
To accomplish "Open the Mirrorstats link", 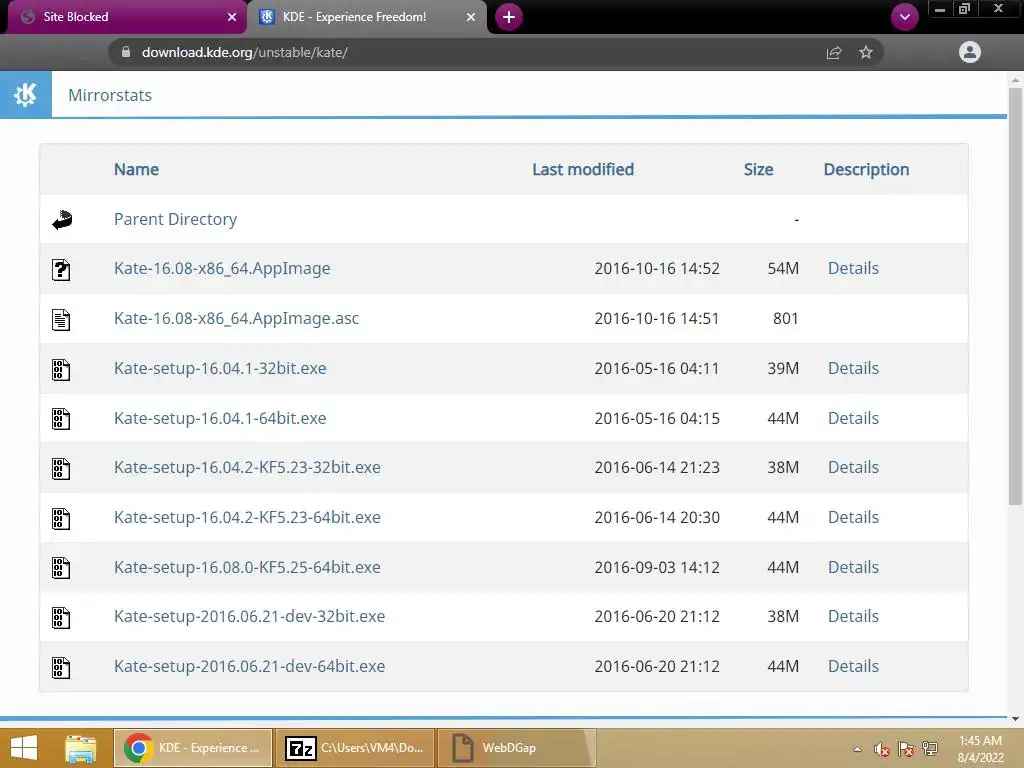I will (110, 95).
